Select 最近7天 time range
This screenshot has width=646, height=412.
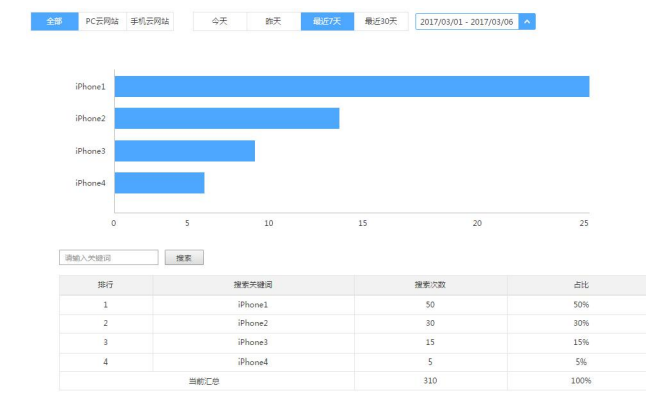[x=327, y=21]
